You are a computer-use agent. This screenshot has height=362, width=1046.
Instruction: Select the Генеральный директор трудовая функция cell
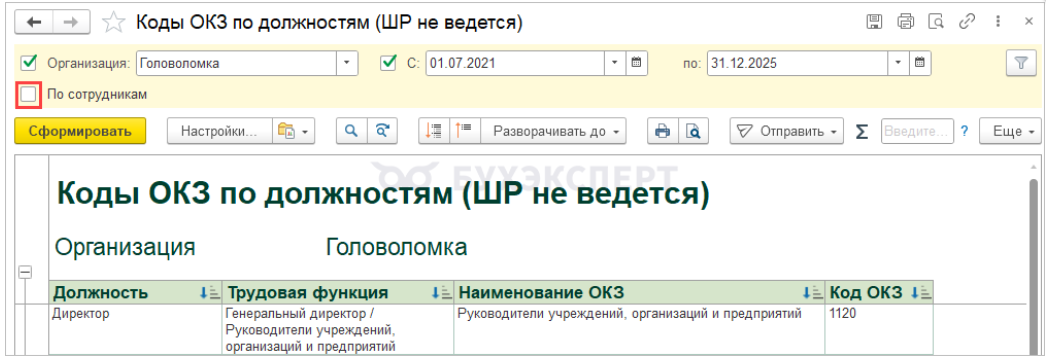click(338, 329)
